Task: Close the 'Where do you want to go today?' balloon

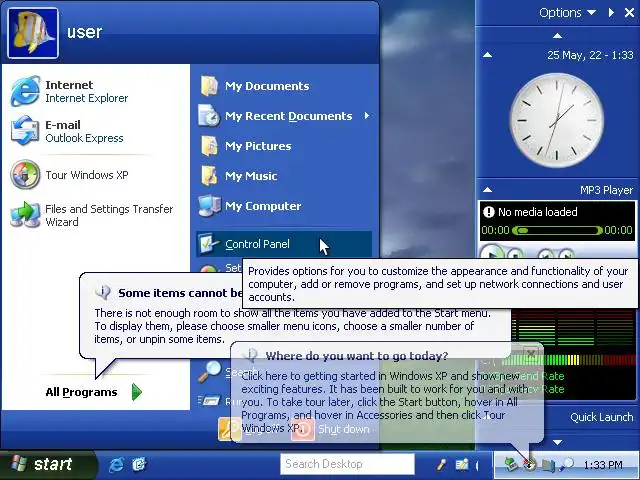Action: click(530, 353)
